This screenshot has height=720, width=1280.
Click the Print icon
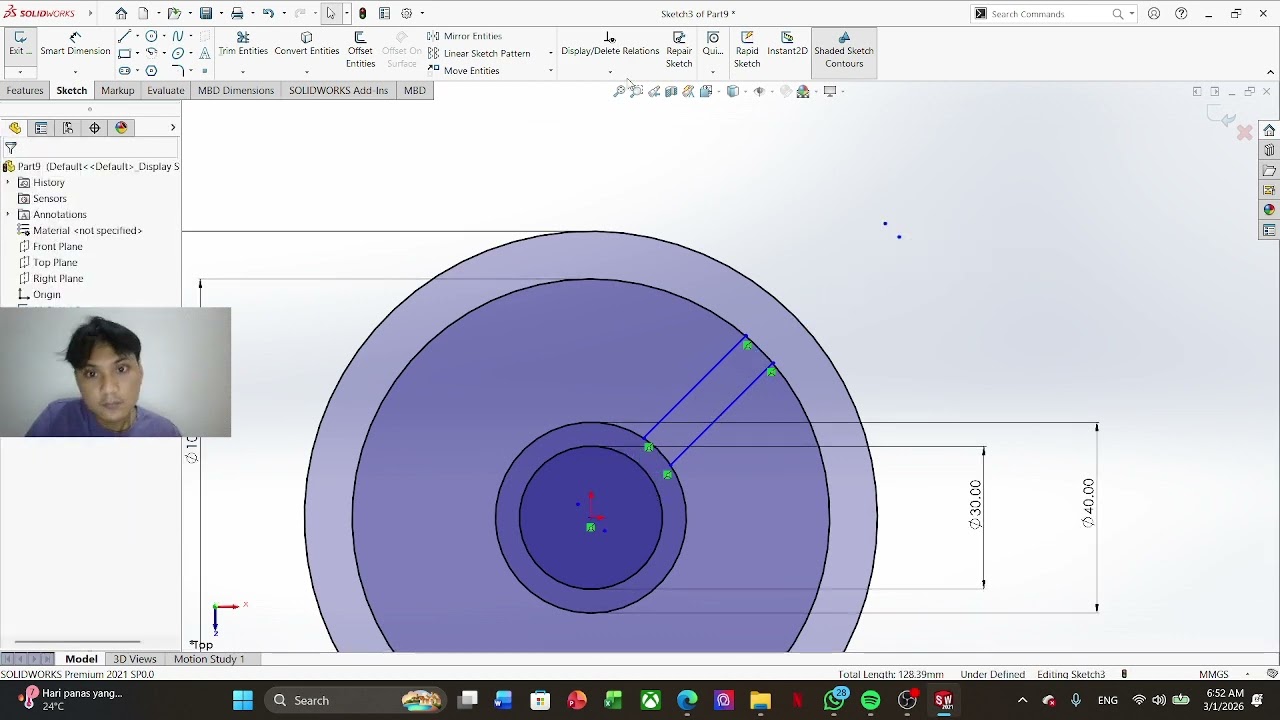click(x=237, y=13)
